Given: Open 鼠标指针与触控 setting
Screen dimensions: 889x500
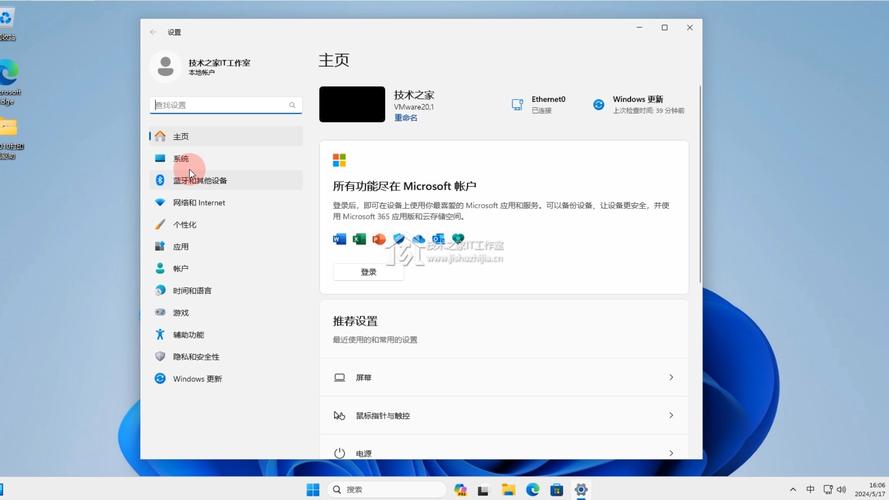Looking at the screenshot, I should point(504,416).
